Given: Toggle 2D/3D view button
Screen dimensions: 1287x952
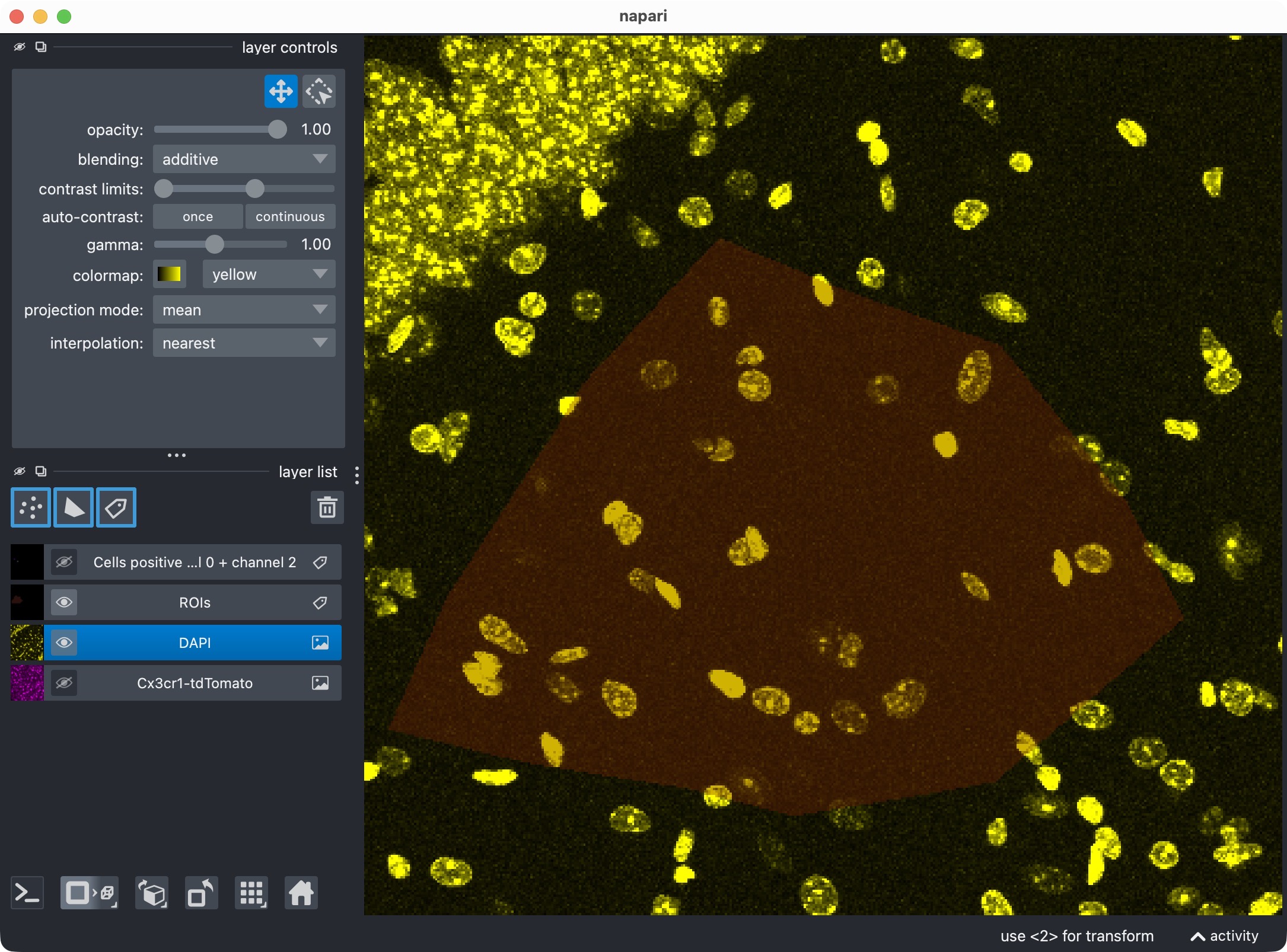Looking at the screenshot, I should coord(90,893).
